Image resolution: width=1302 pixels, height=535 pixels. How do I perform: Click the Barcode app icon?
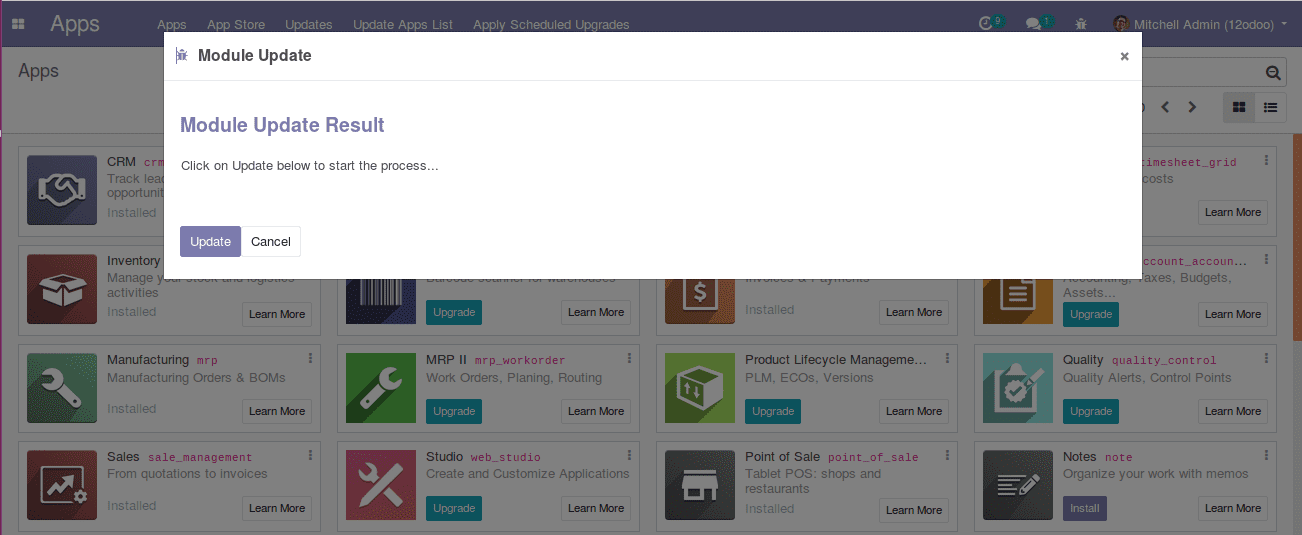pos(381,301)
